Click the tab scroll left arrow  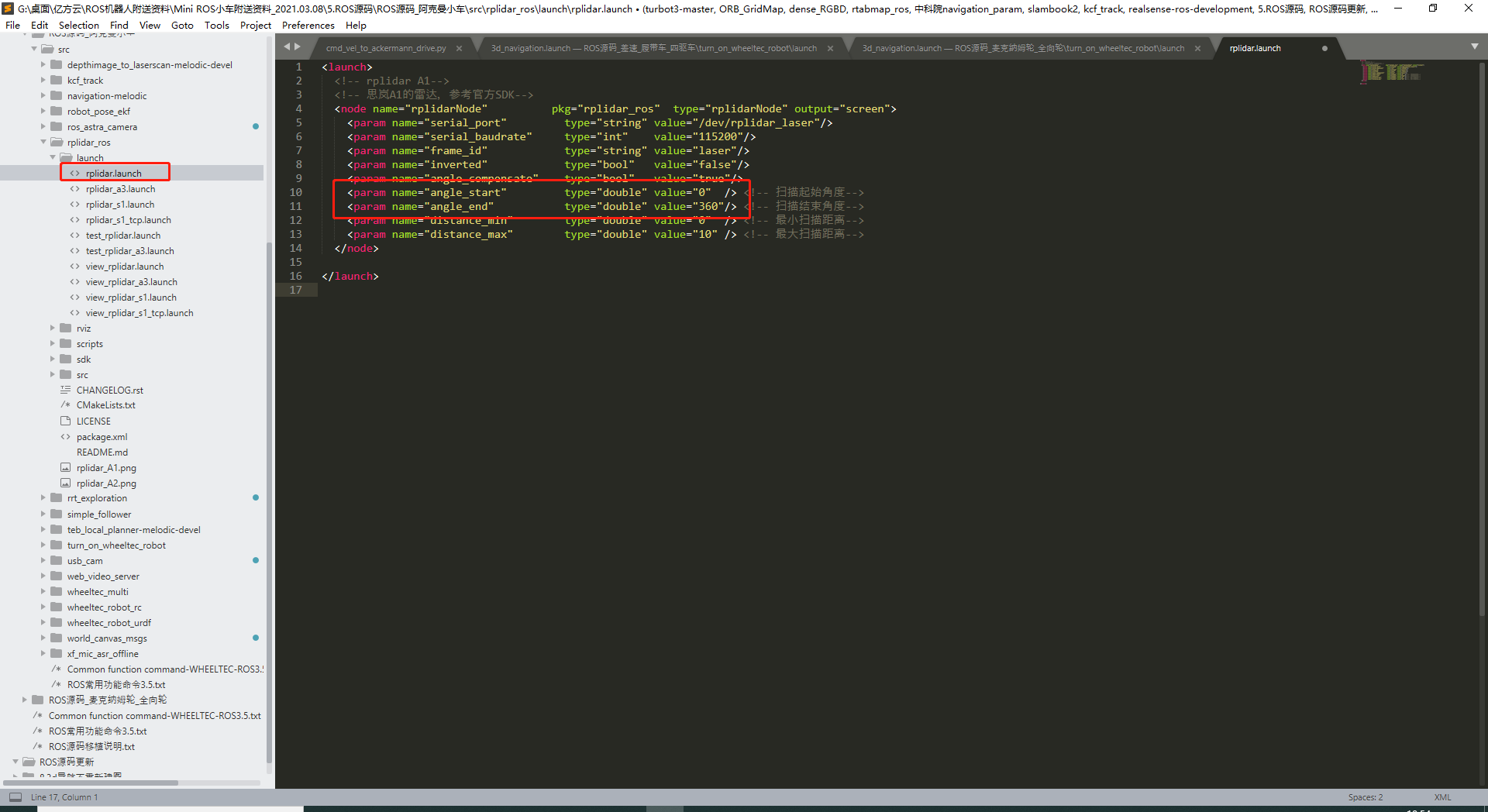287,46
